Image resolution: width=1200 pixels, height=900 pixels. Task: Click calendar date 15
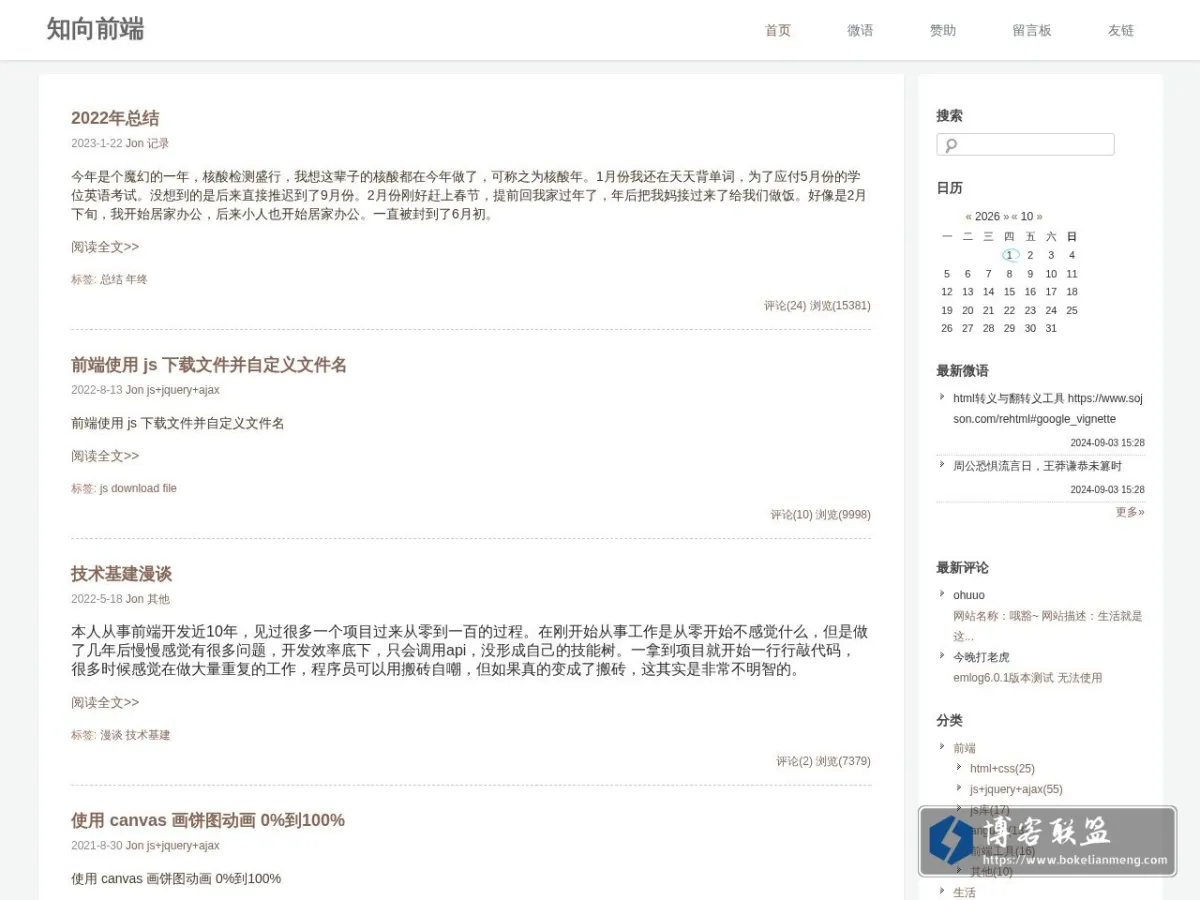[x=1009, y=292]
